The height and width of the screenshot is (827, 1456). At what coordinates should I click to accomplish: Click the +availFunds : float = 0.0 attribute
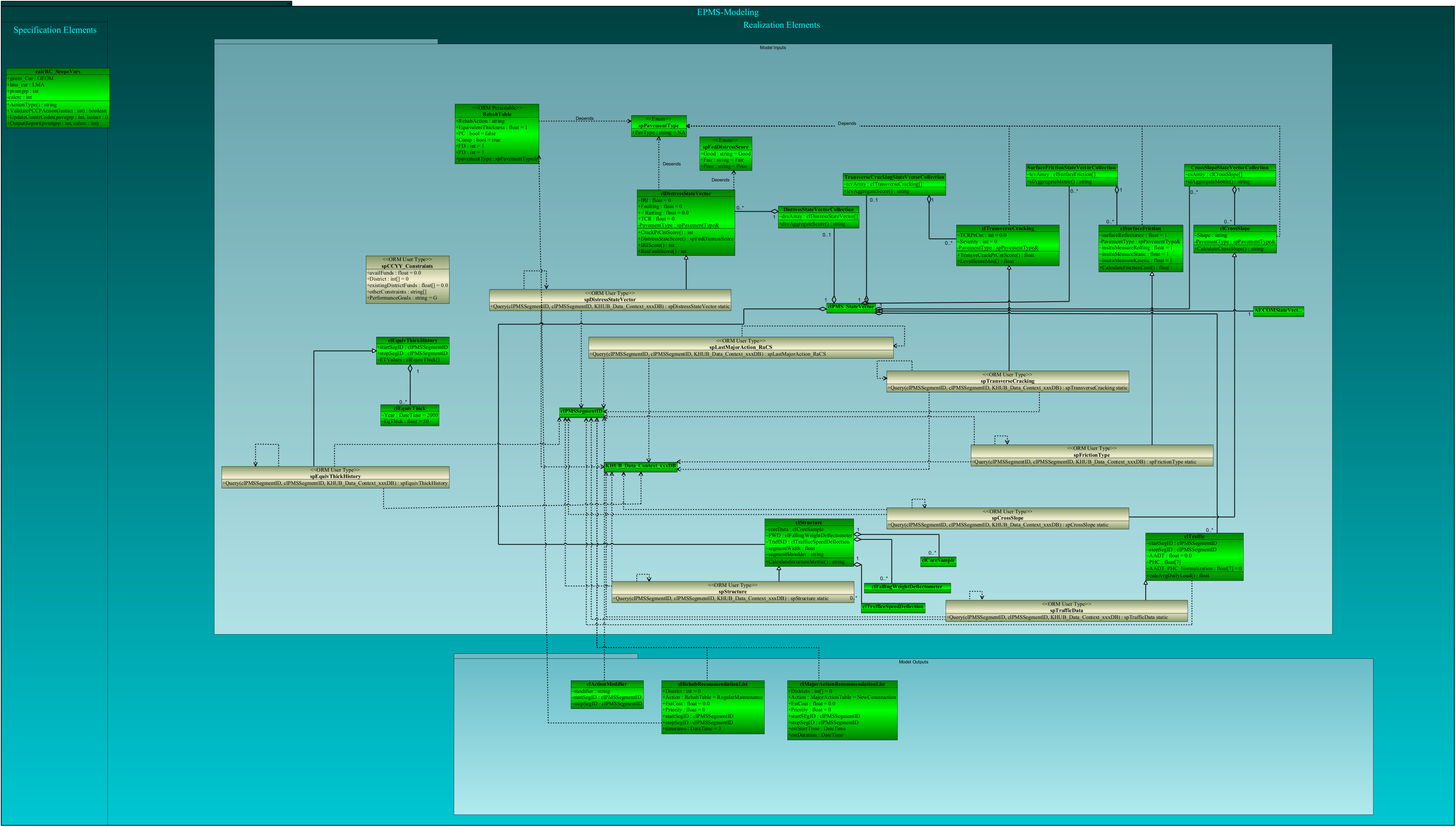(x=394, y=272)
